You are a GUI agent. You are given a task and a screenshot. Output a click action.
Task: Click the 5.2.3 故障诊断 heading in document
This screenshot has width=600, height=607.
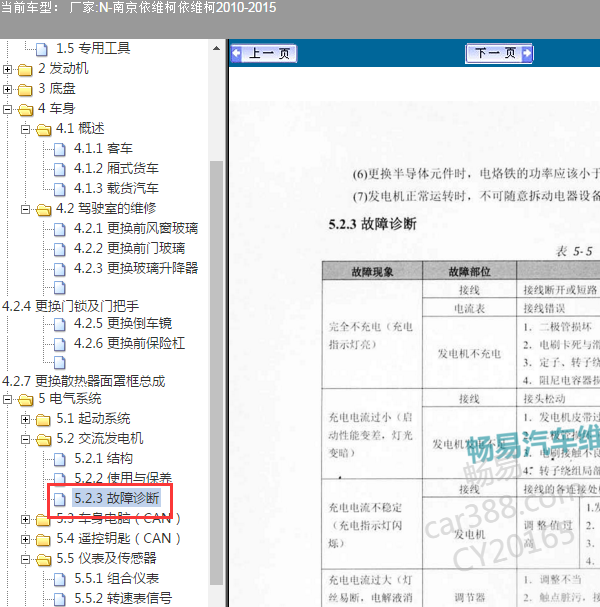click(372, 224)
